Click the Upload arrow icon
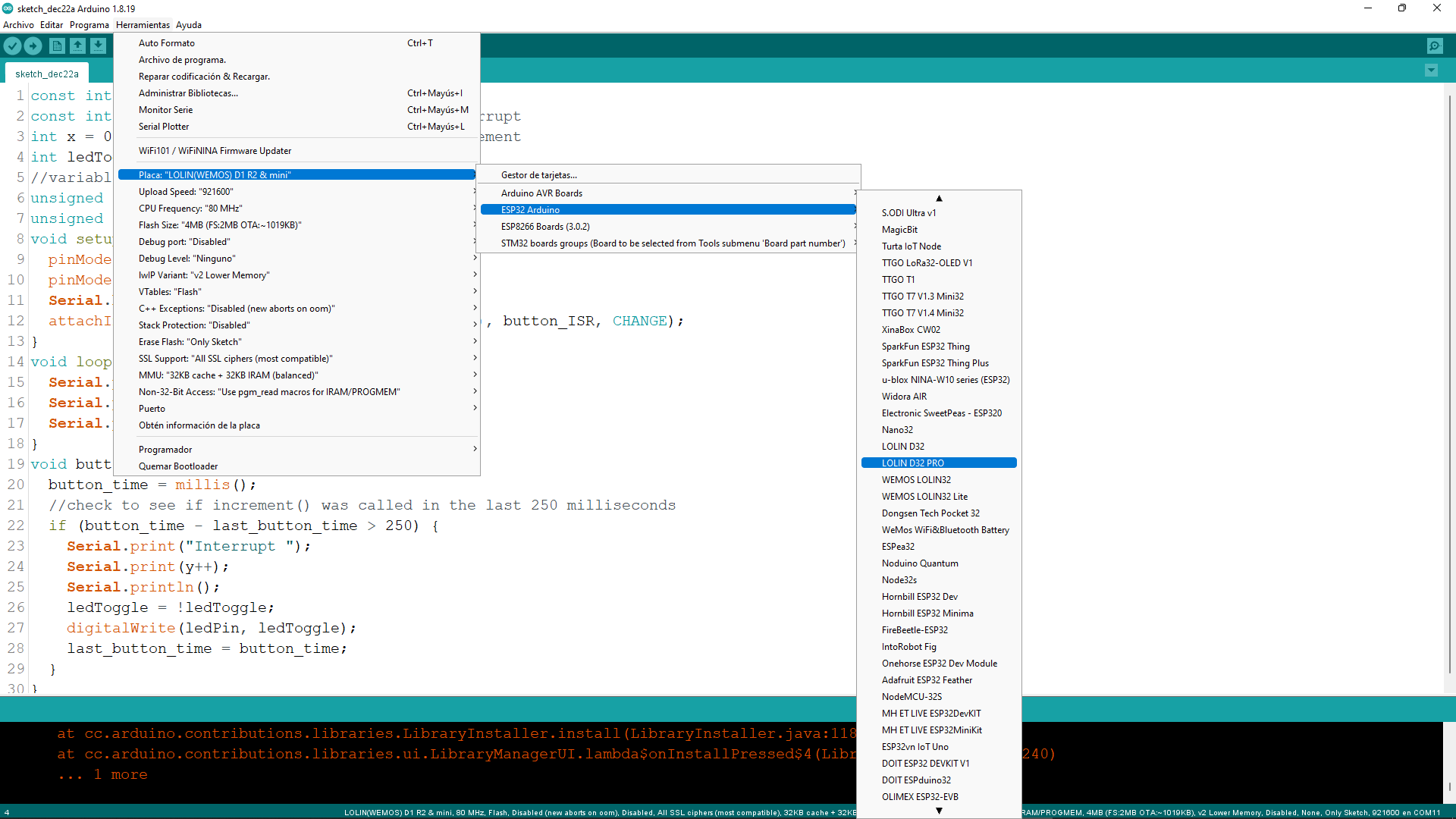The width and height of the screenshot is (1456, 819). coord(33,46)
